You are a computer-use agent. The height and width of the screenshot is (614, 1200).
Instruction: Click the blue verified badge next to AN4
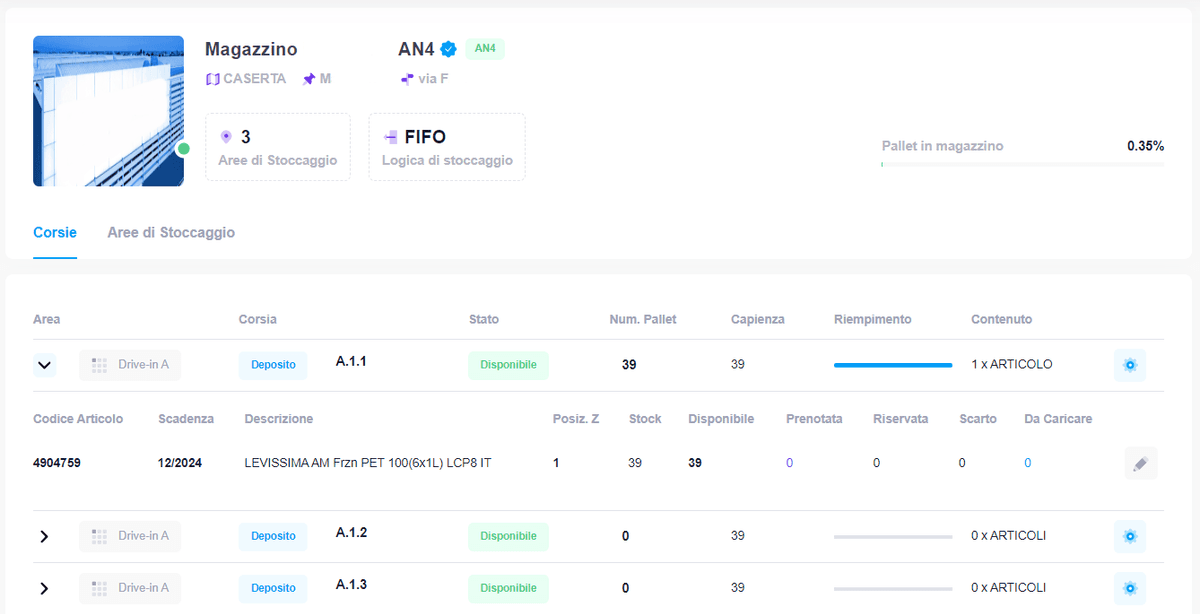tap(449, 49)
